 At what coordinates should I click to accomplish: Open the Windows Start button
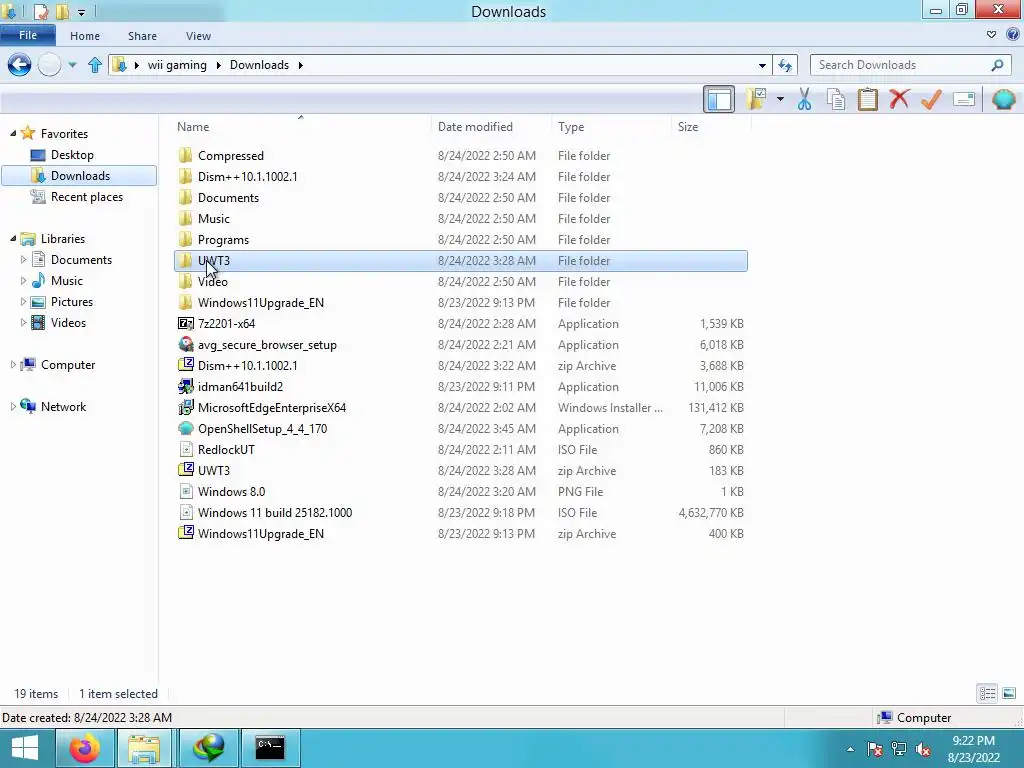click(x=25, y=748)
